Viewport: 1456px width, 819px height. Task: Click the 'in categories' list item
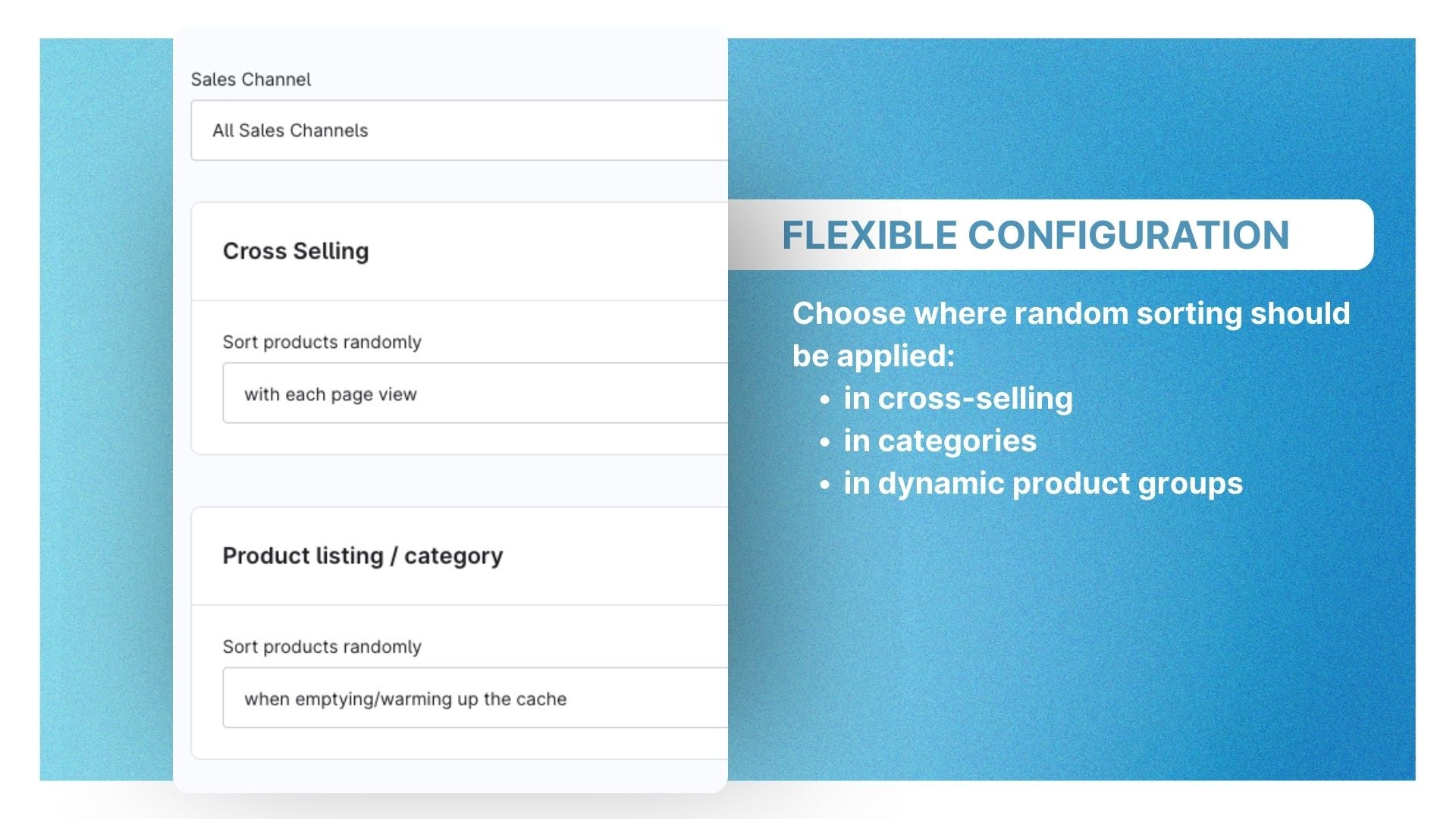(x=940, y=441)
